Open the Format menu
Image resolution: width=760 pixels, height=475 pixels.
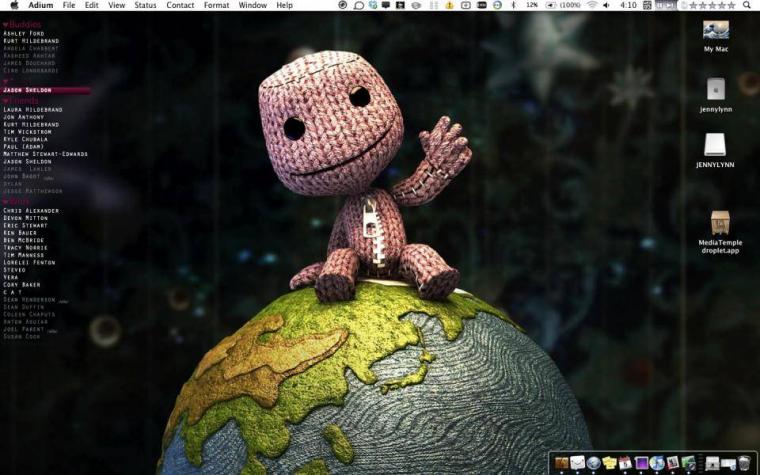[x=216, y=5]
